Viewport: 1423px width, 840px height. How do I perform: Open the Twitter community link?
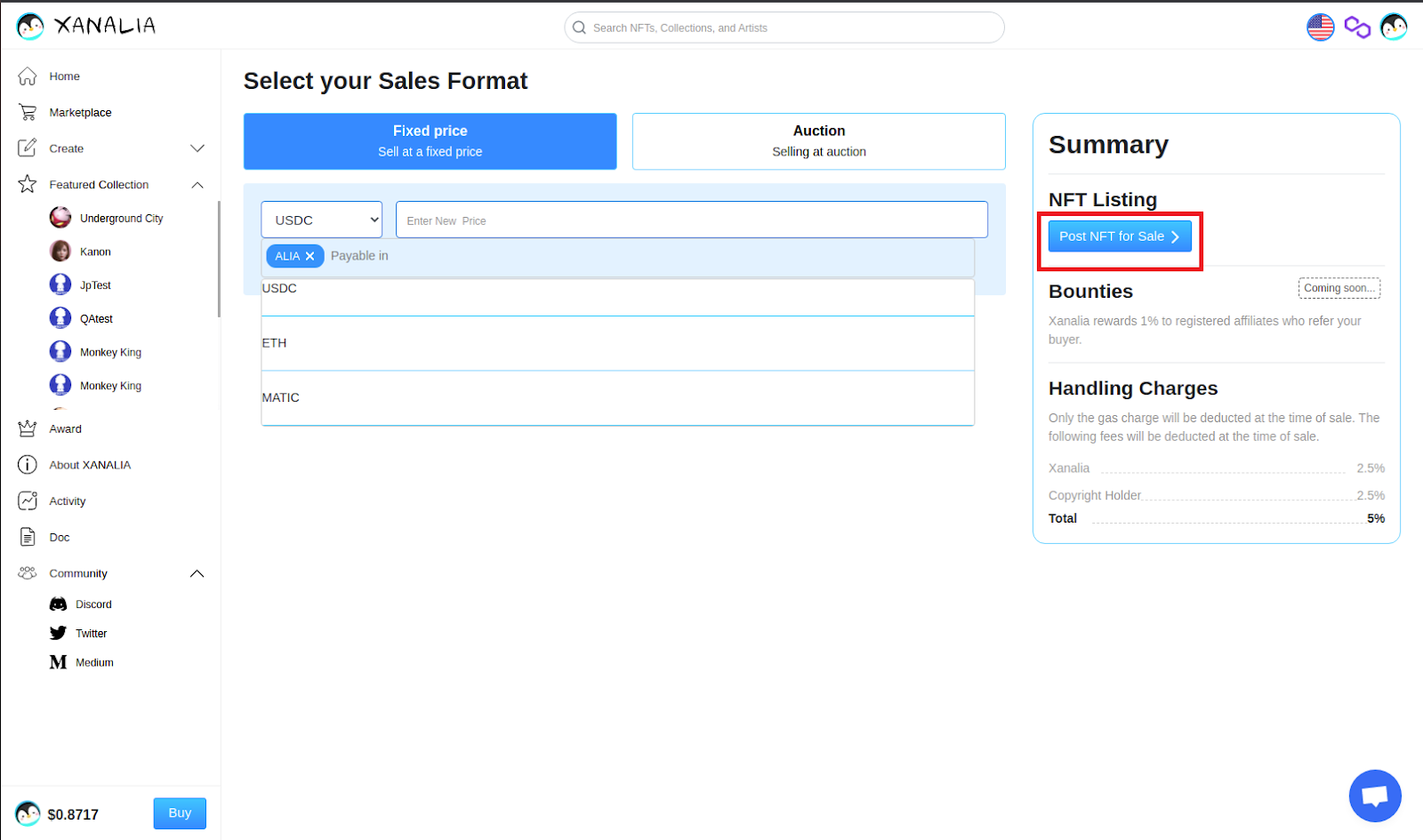coord(92,633)
